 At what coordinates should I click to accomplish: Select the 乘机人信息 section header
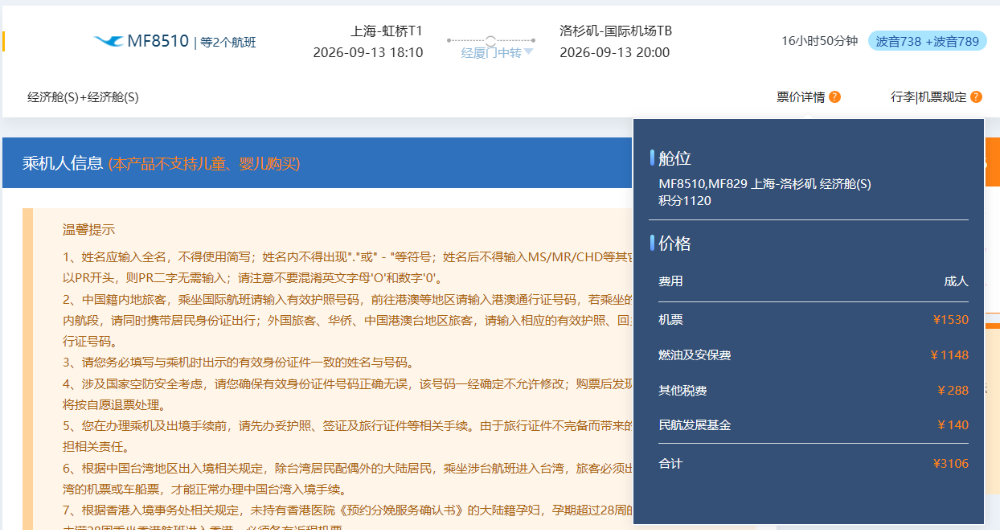pyautogui.click(x=63, y=163)
